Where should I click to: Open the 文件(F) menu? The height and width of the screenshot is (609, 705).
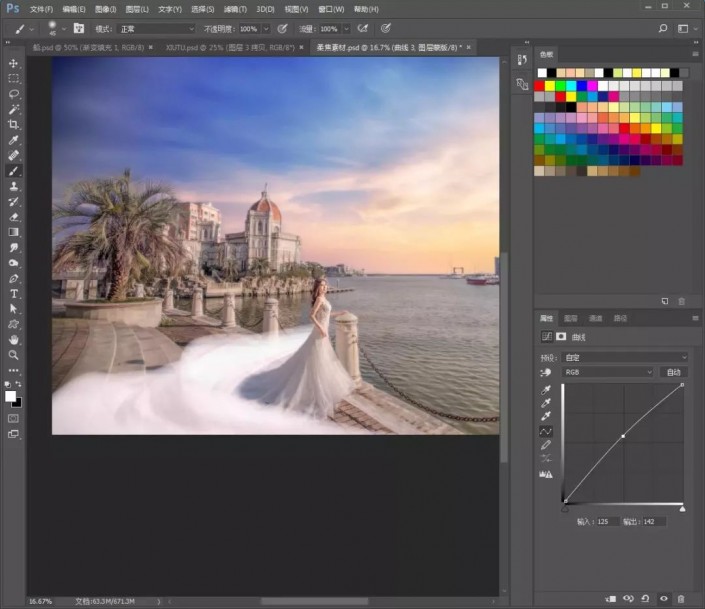tap(41, 9)
